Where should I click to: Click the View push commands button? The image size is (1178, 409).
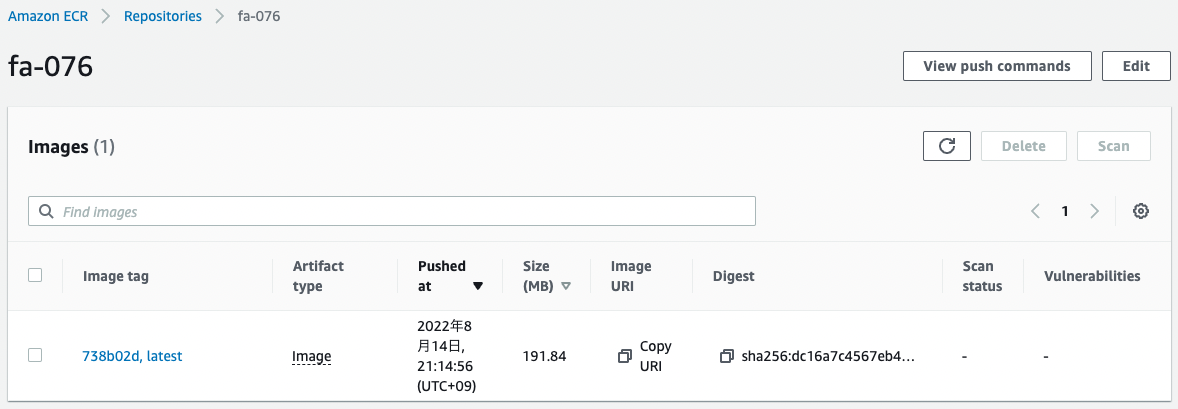pos(996,66)
